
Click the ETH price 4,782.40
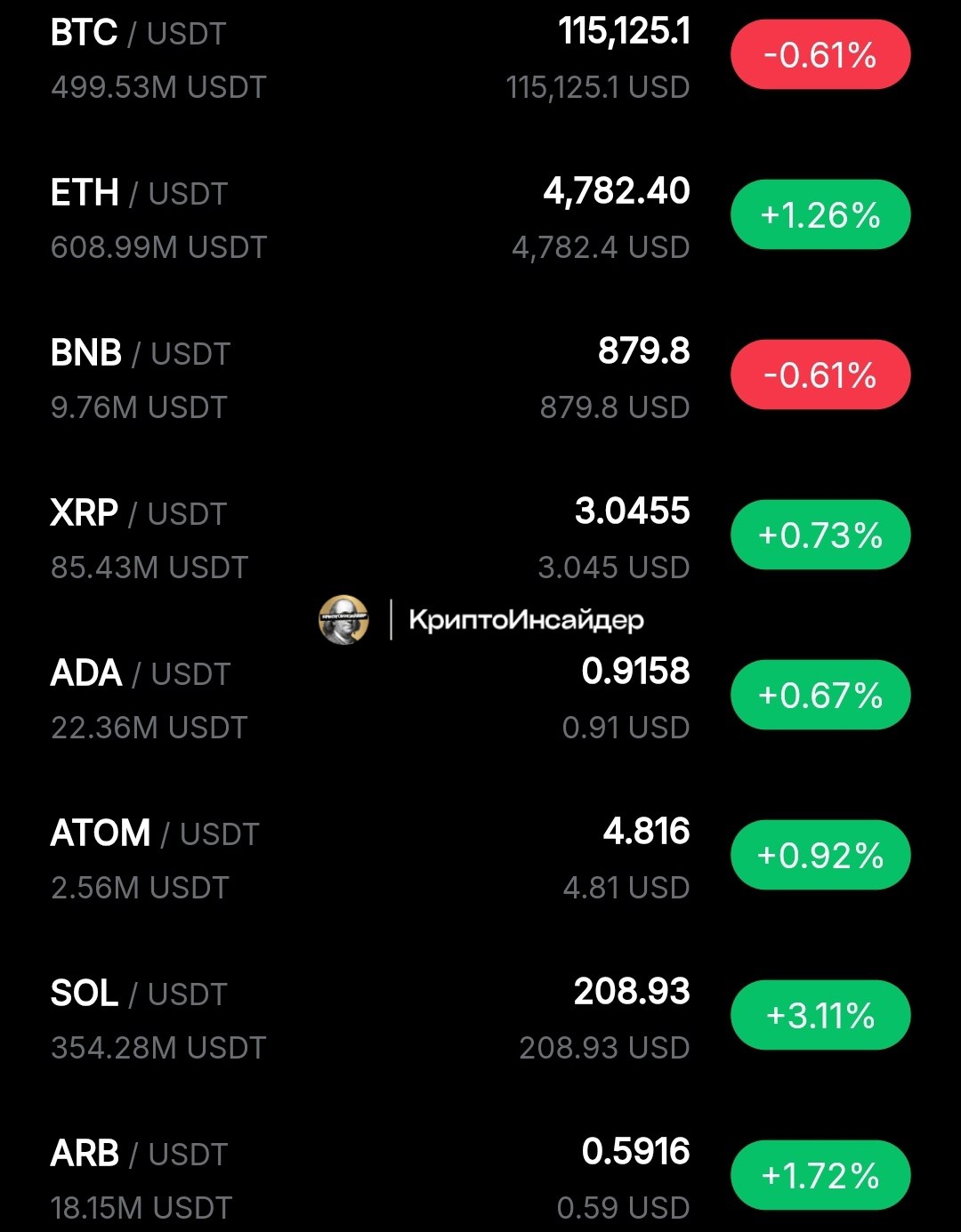pyautogui.click(x=617, y=191)
